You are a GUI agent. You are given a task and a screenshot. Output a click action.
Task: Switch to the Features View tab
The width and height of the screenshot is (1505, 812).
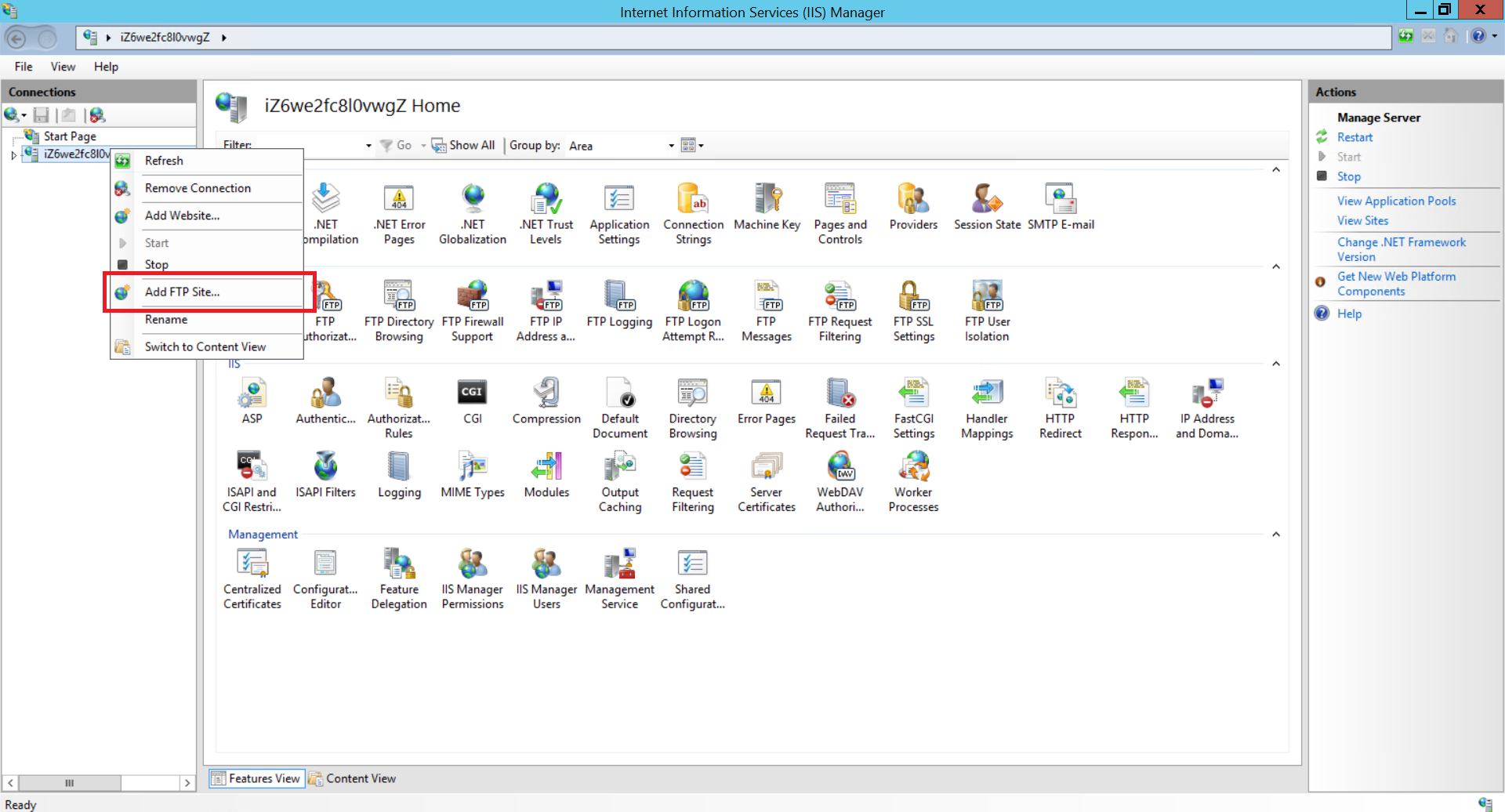(x=256, y=778)
